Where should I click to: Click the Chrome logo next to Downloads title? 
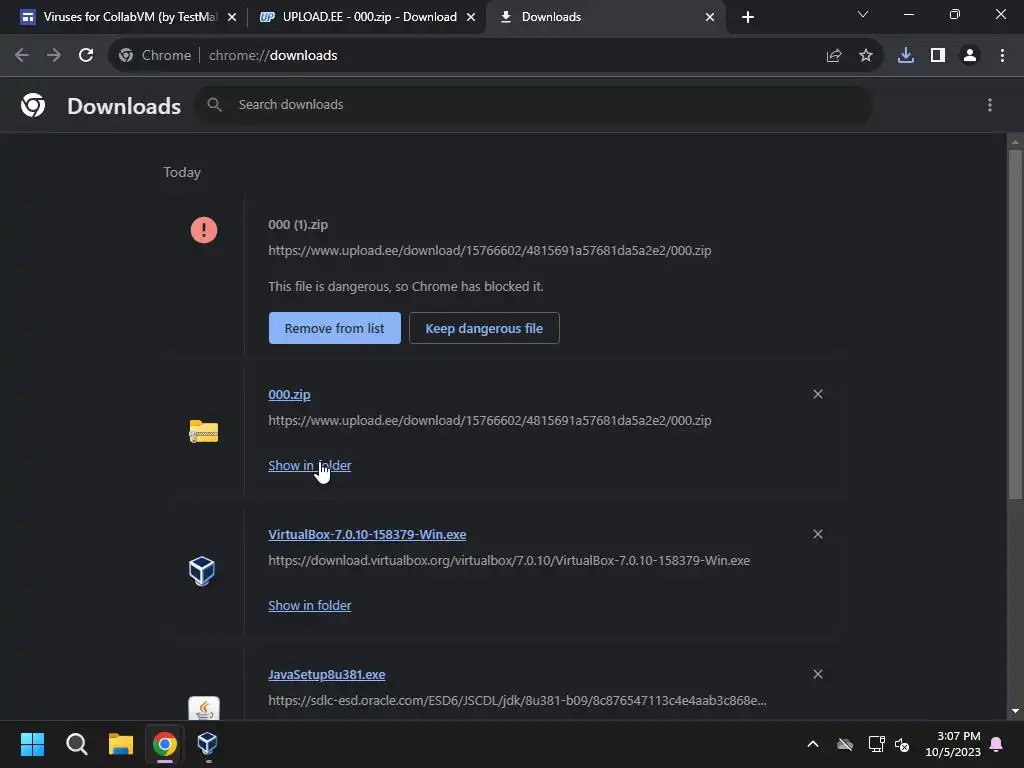(33, 104)
